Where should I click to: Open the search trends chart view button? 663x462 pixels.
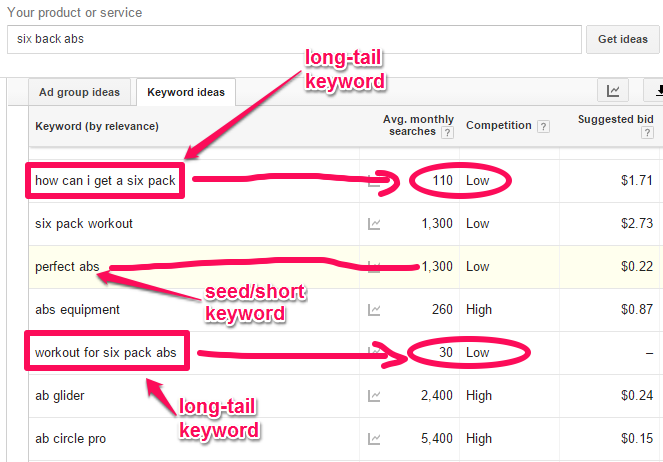613,92
